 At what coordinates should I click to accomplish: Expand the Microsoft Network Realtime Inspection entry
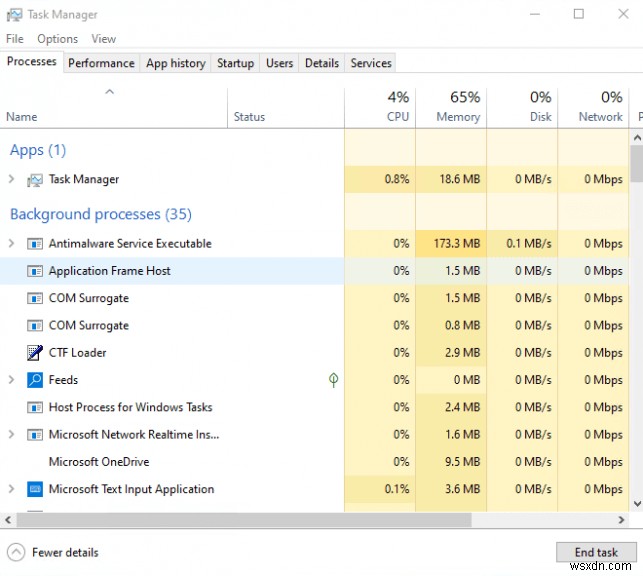(x=11, y=435)
